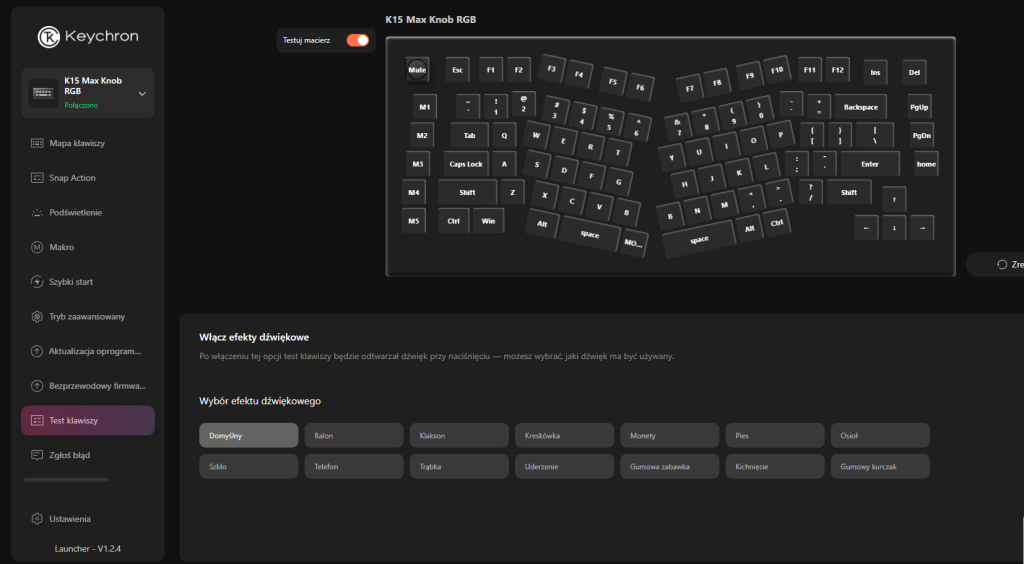Select Telefon sound effect

click(354, 467)
